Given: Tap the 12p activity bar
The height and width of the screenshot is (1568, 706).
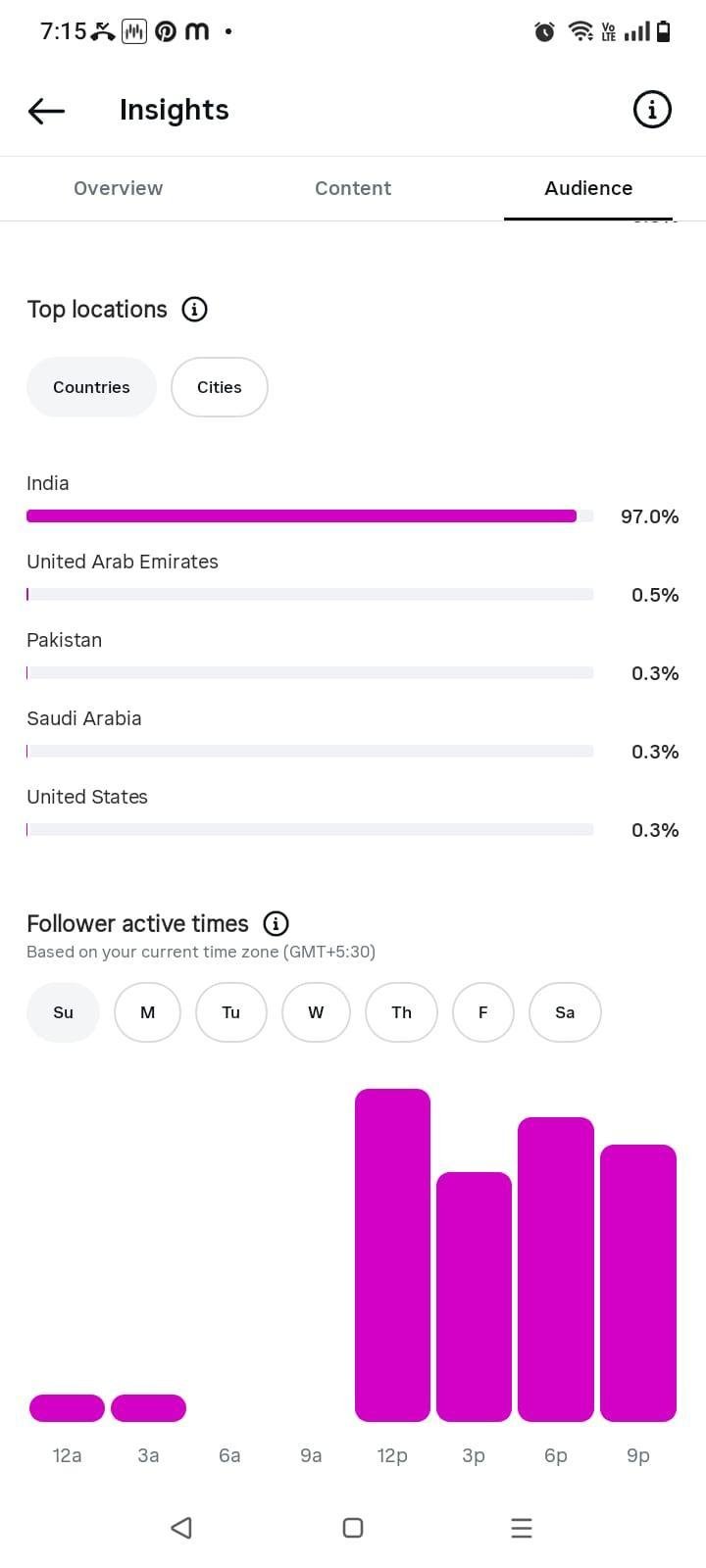Looking at the screenshot, I should [392, 1255].
